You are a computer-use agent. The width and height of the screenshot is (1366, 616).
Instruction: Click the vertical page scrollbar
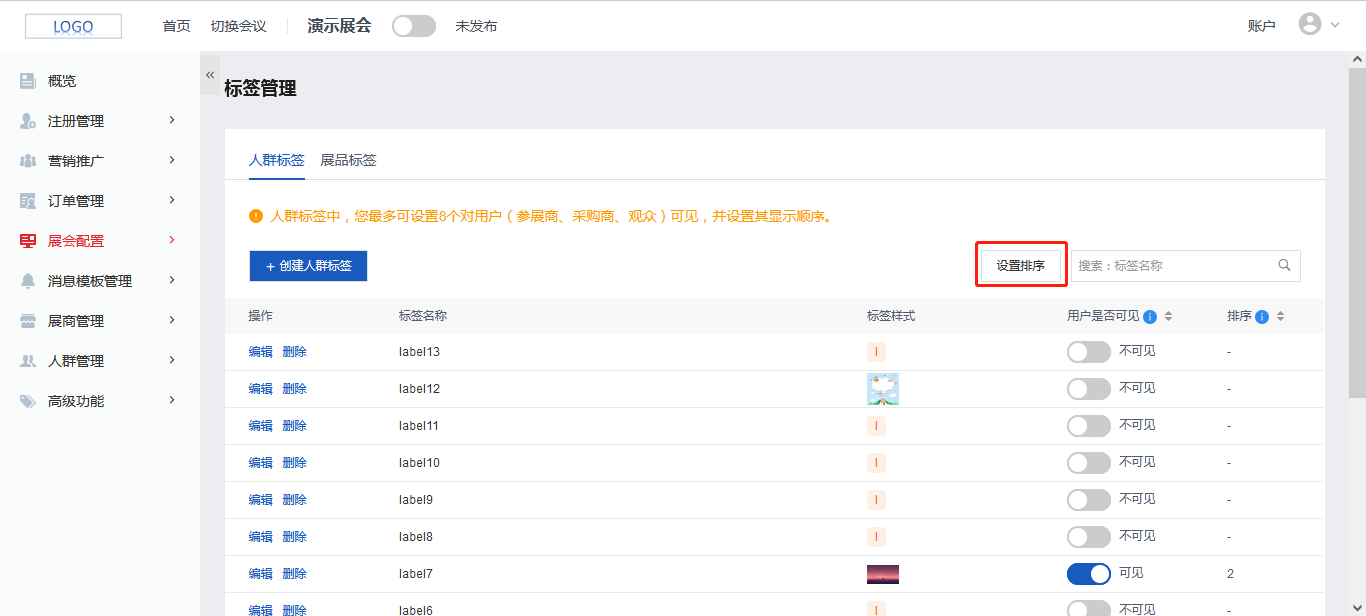(x=1357, y=235)
